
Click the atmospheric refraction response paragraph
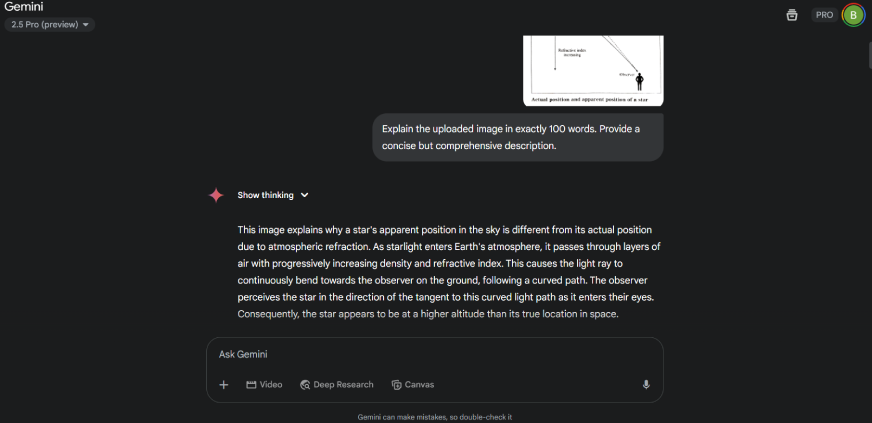pos(448,271)
